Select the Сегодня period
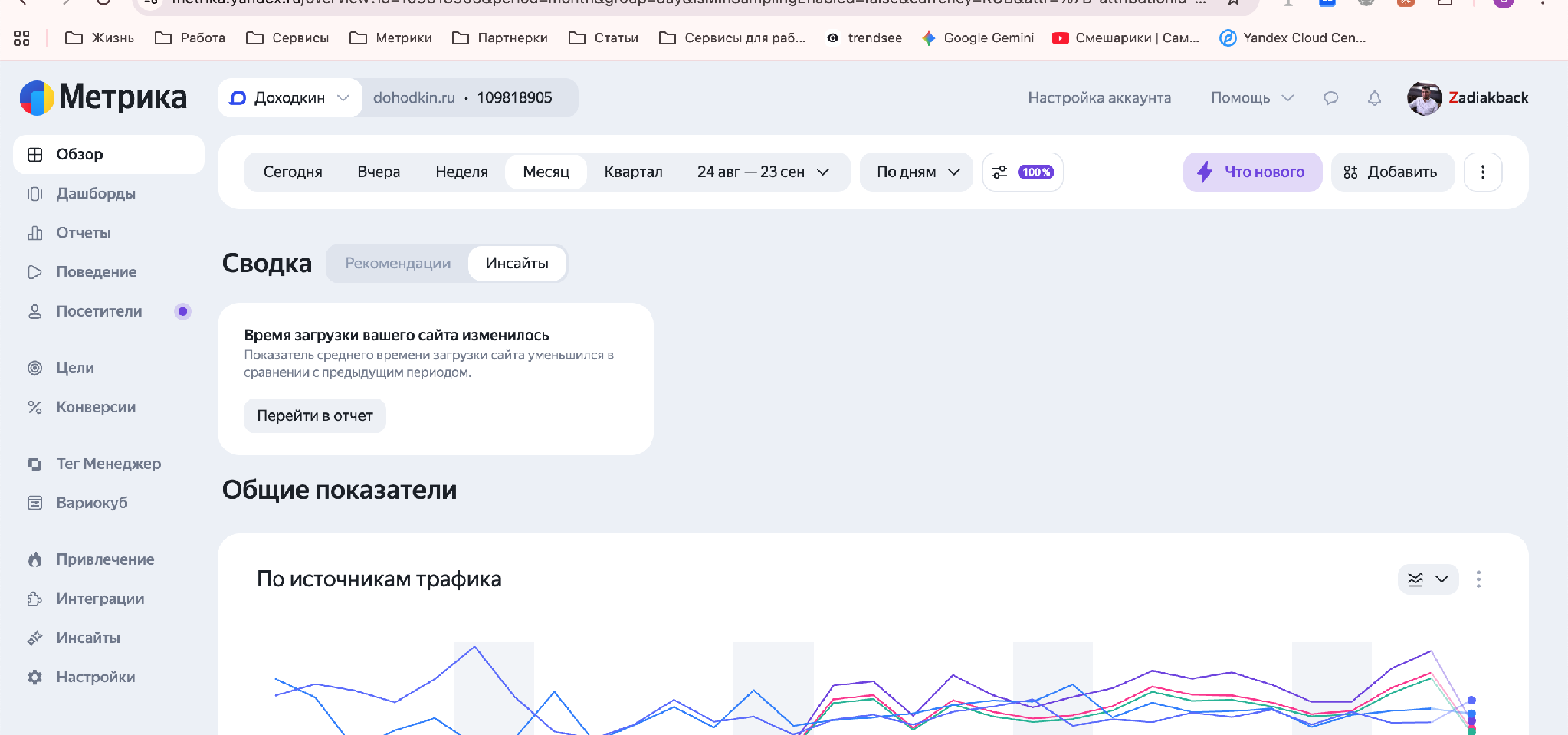 point(293,172)
